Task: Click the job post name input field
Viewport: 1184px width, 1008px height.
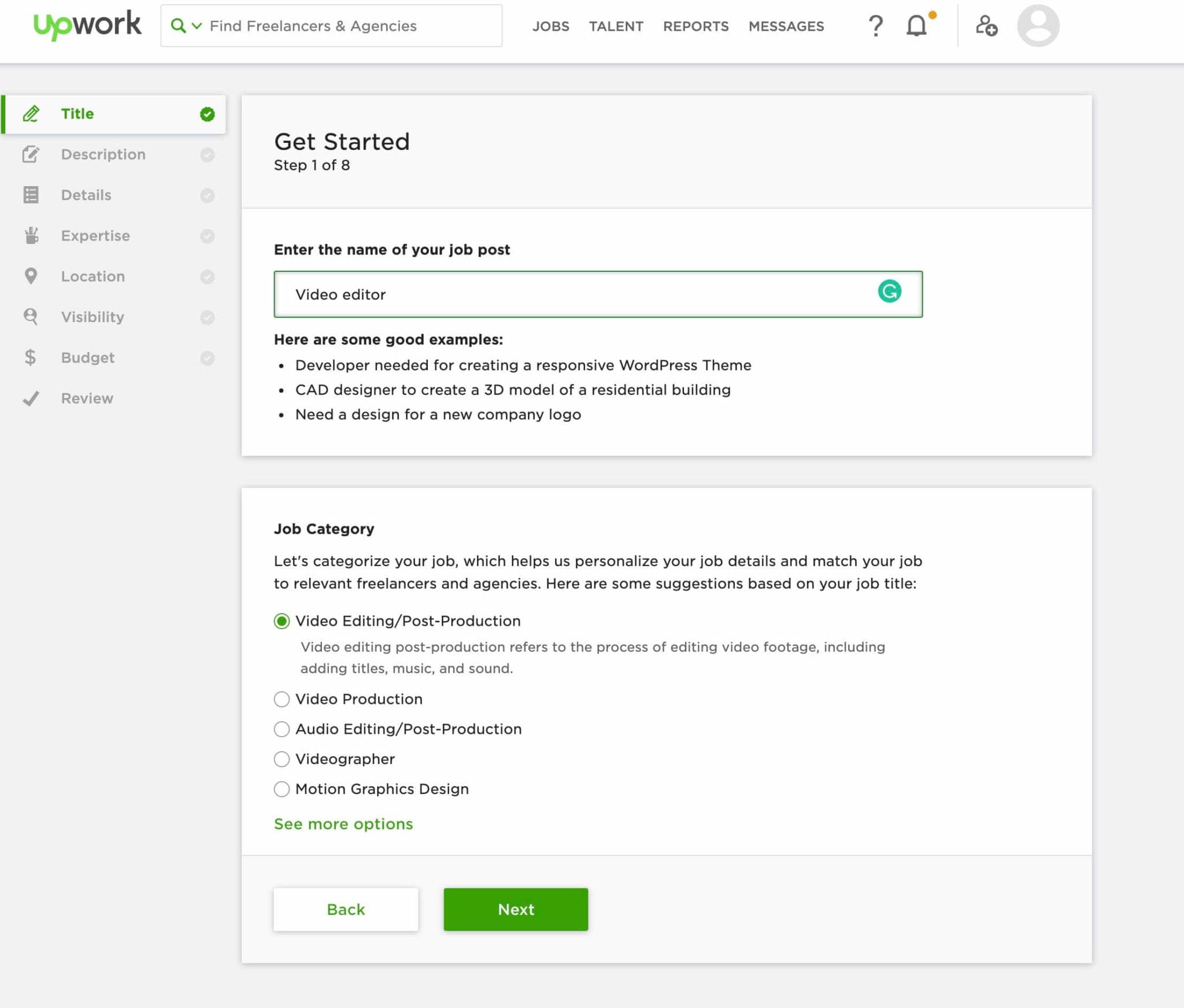Action: [x=598, y=294]
